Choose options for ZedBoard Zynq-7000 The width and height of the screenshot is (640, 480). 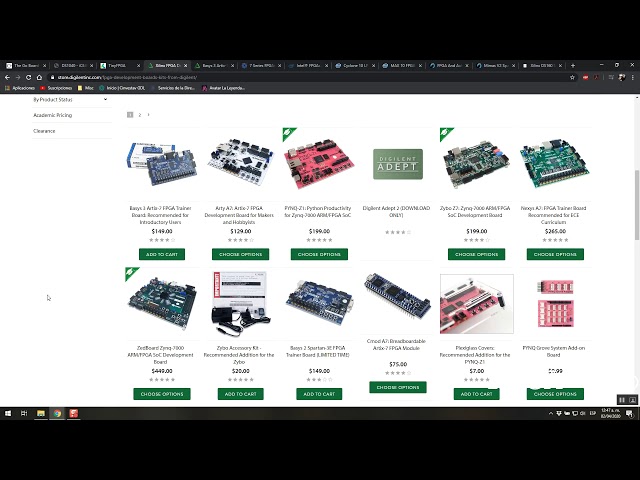[x=162, y=394]
